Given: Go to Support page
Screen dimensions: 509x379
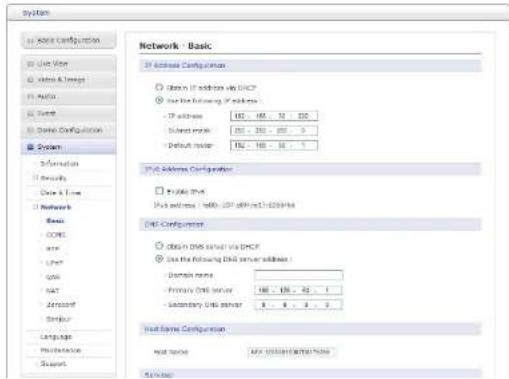Looking at the screenshot, I should [53, 364].
